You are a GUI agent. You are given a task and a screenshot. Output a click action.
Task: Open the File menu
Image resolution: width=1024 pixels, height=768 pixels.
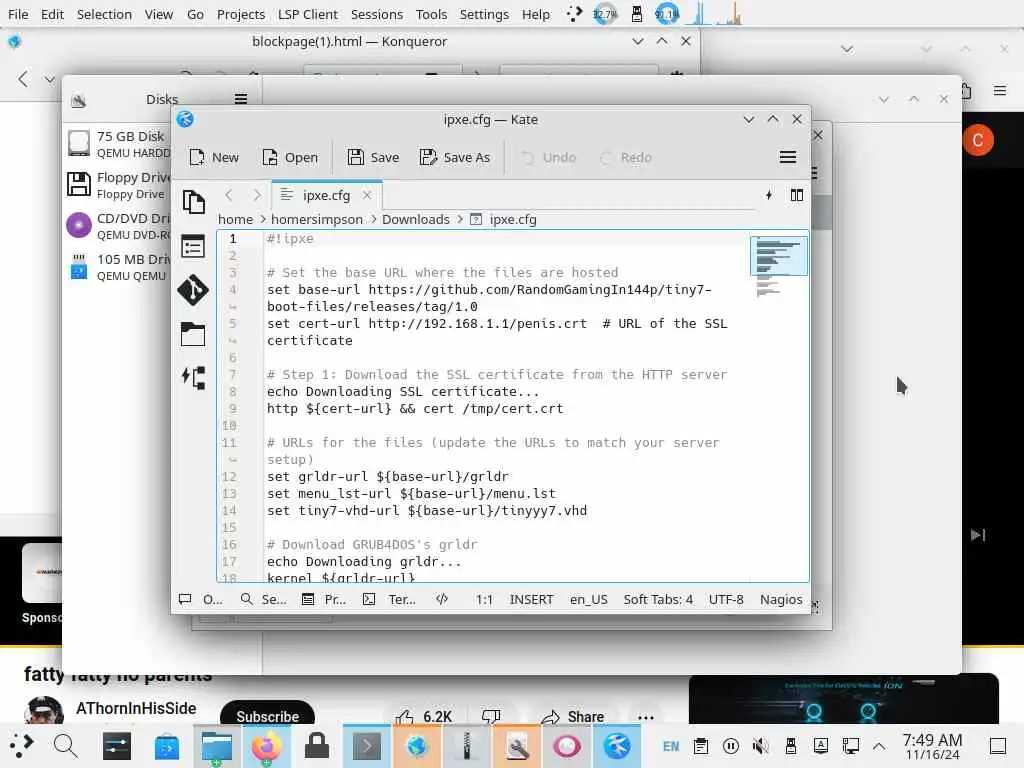18,14
